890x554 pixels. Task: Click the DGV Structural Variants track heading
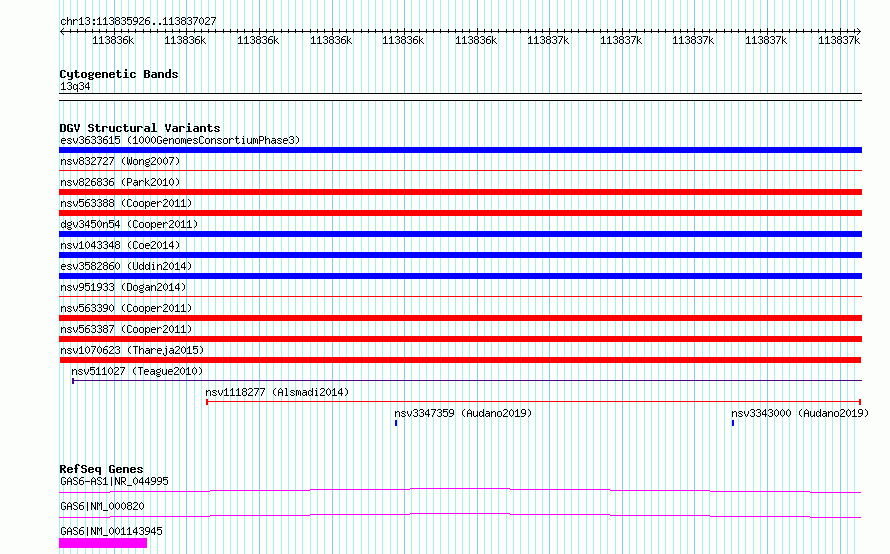tap(140, 128)
